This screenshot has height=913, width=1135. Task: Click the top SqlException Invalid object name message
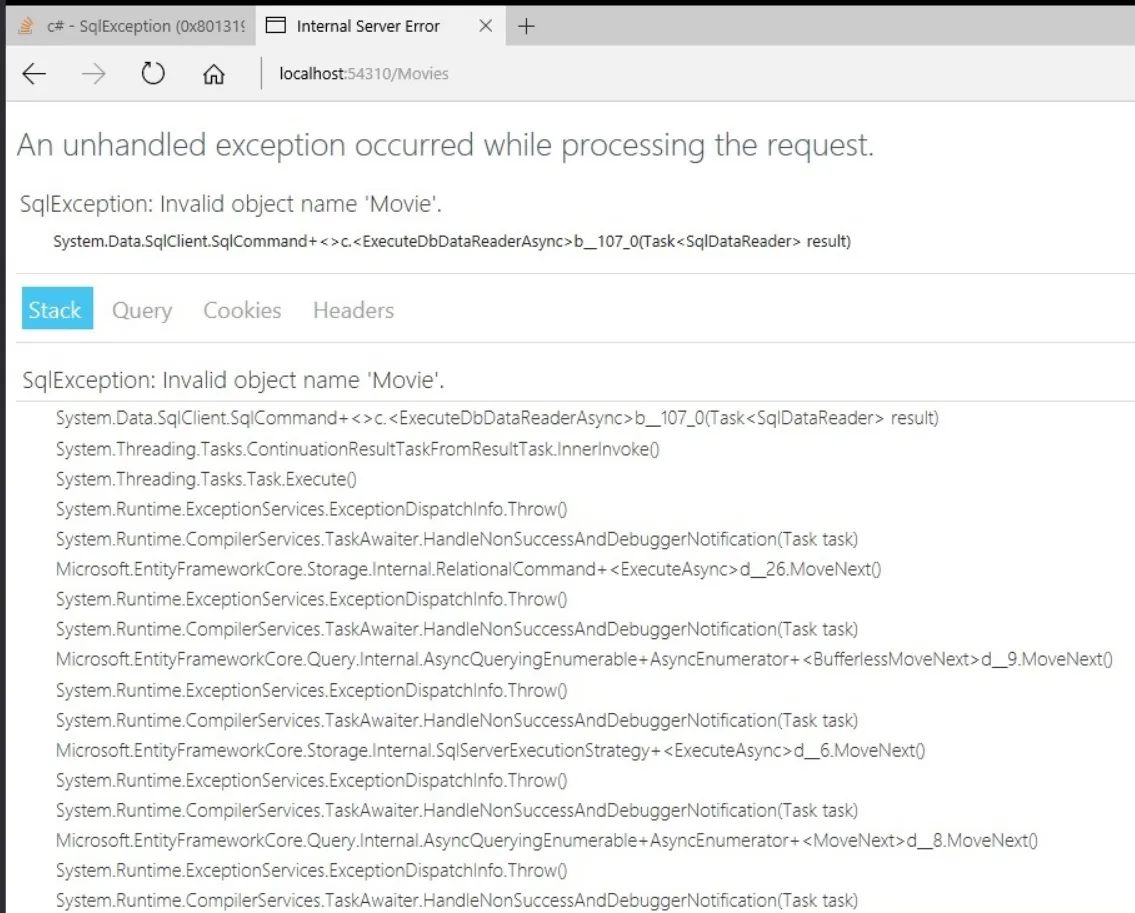(x=231, y=205)
